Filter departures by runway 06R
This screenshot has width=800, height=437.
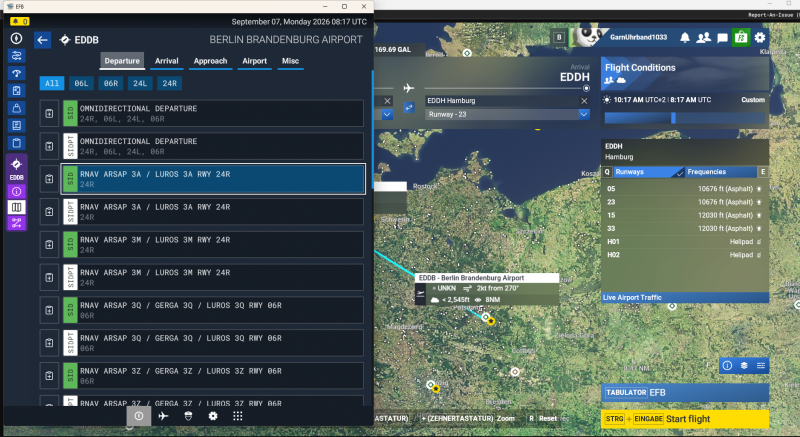[111, 83]
